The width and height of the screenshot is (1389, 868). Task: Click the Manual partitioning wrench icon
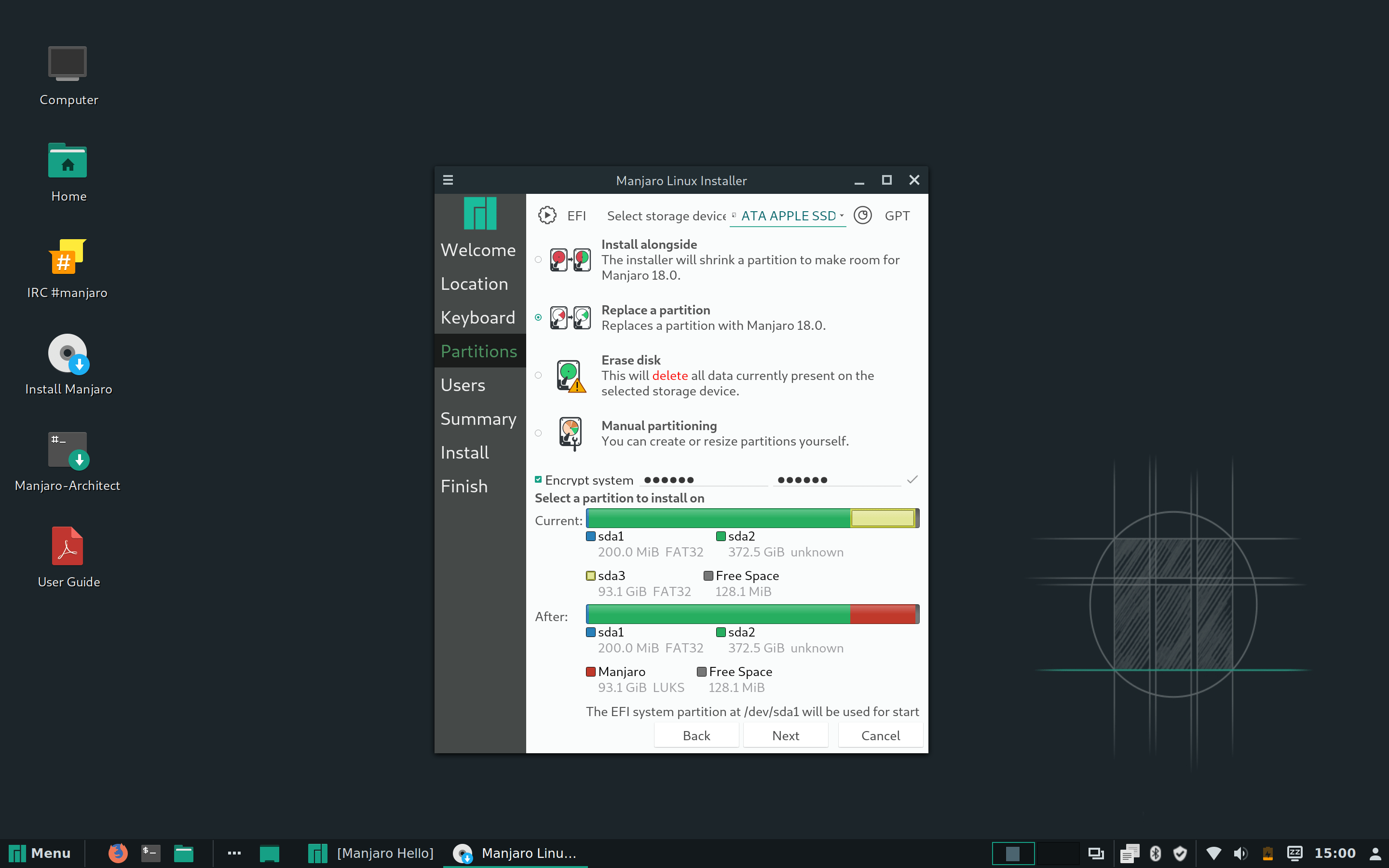coord(571,434)
